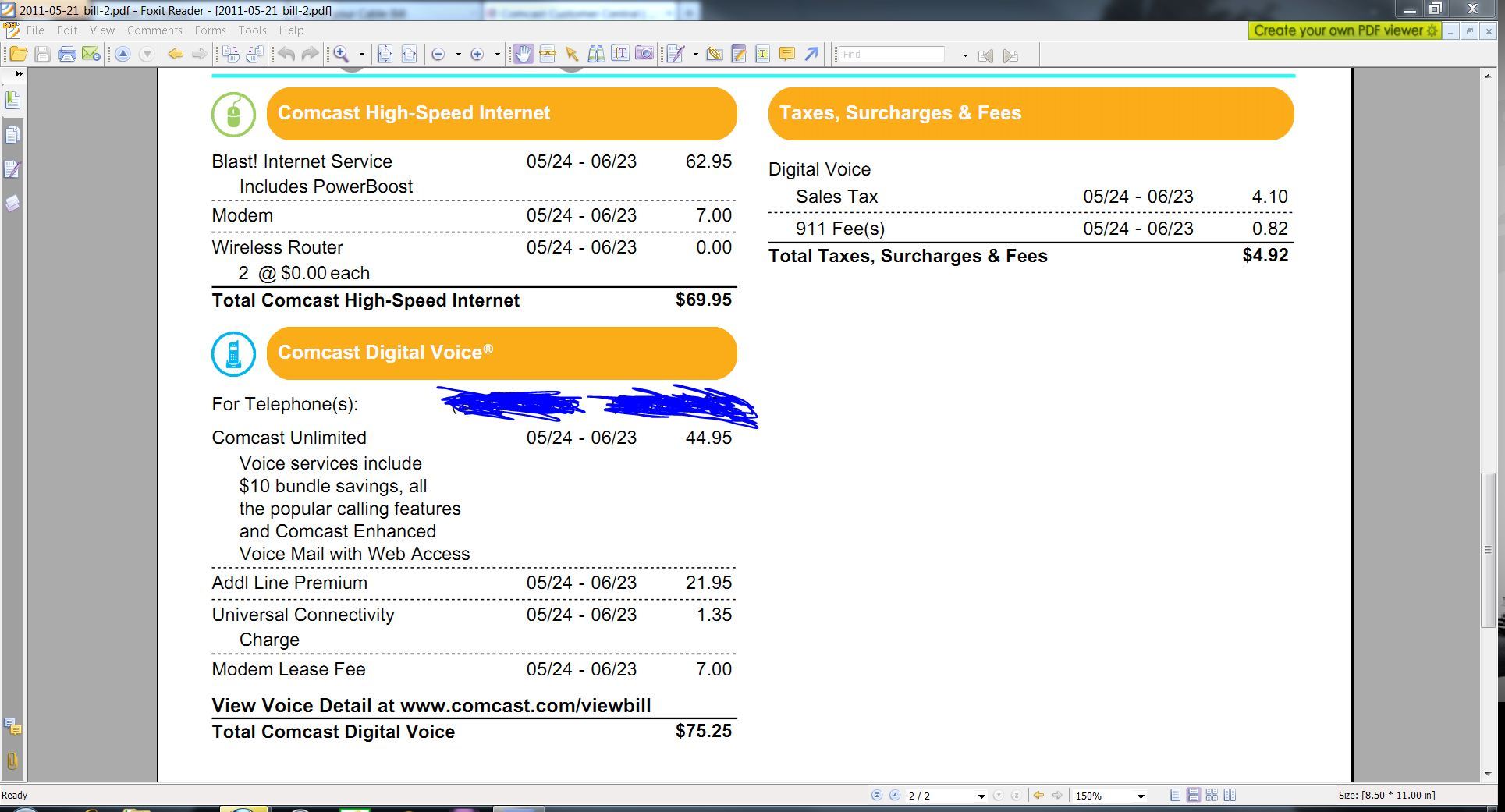1505x812 pixels.
Task: Expand the Zoom tool dropdown arrow
Action: (361, 55)
